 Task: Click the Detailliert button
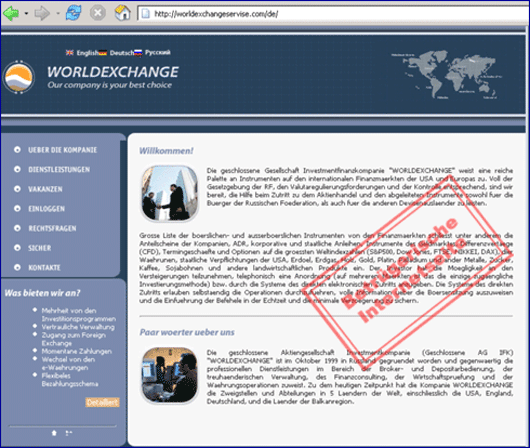pyautogui.click(x=102, y=402)
